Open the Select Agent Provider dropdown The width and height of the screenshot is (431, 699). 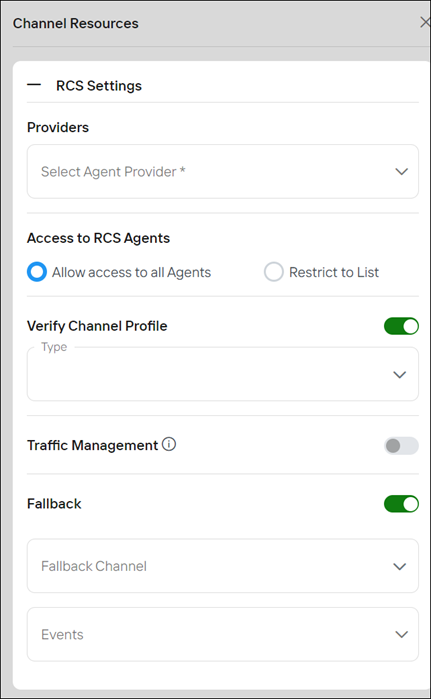coord(223,171)
